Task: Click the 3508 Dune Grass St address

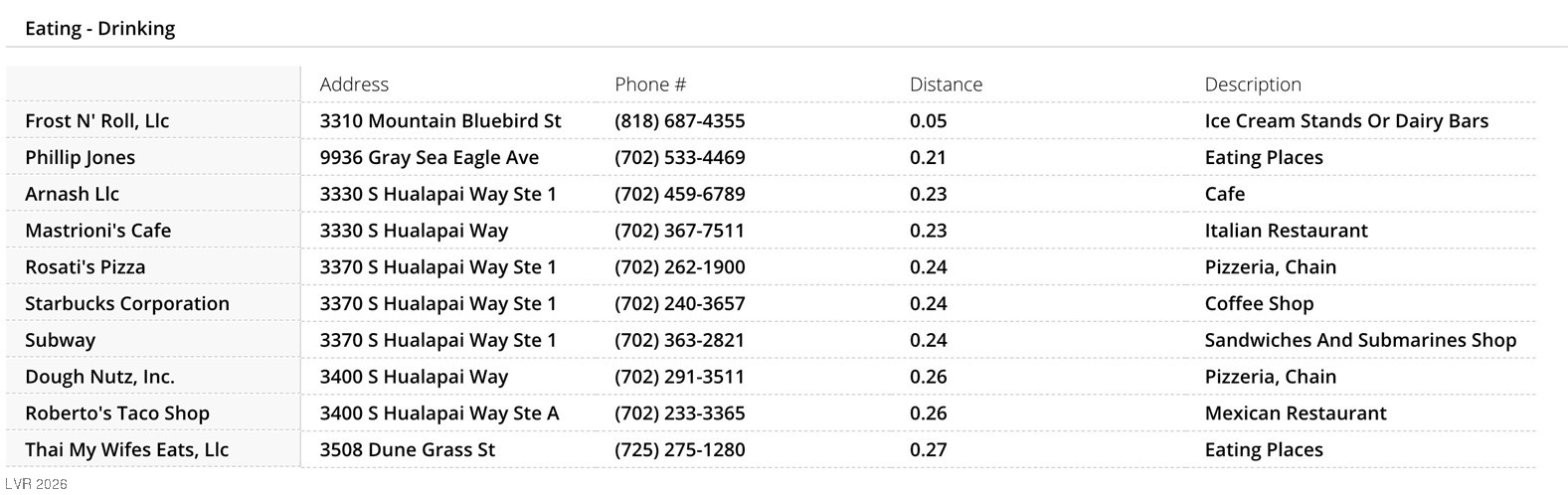Action: (407, 450)
